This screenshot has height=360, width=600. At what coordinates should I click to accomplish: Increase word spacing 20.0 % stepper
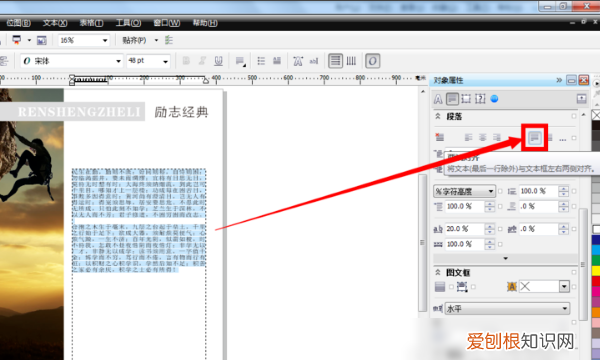490,226
